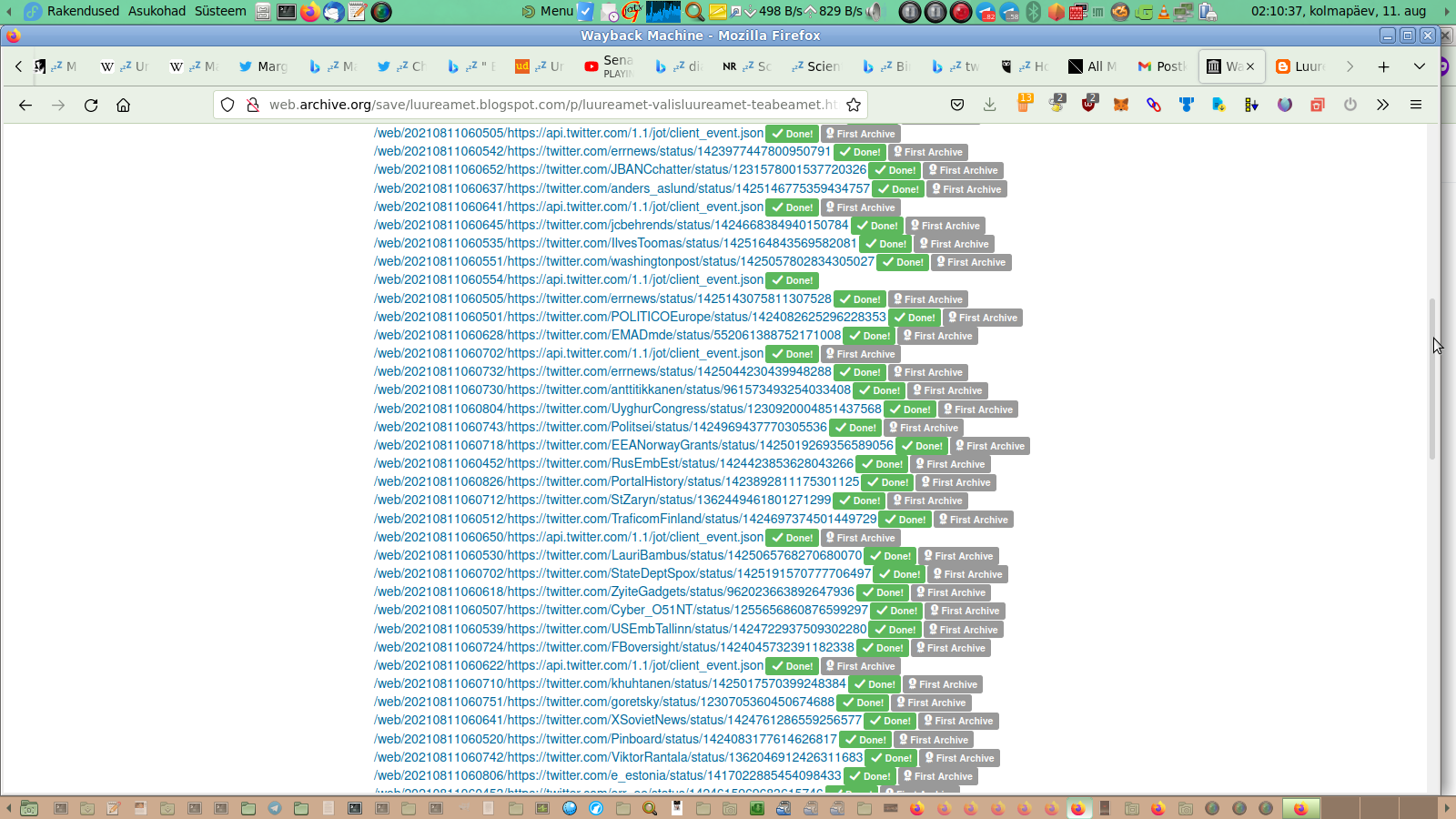Click the power button extension icon
1456x819 pixels.
click(x=1350, y=105)
